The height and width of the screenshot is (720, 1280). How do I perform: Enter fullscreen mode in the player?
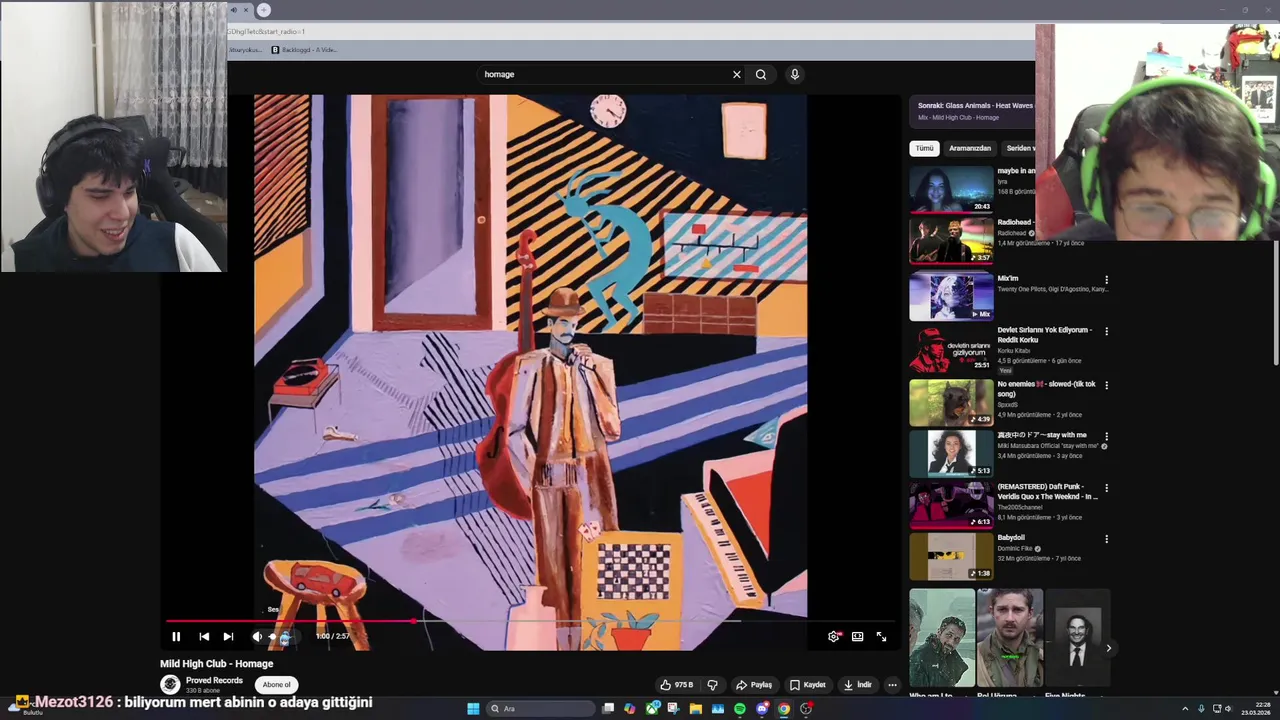881,636
